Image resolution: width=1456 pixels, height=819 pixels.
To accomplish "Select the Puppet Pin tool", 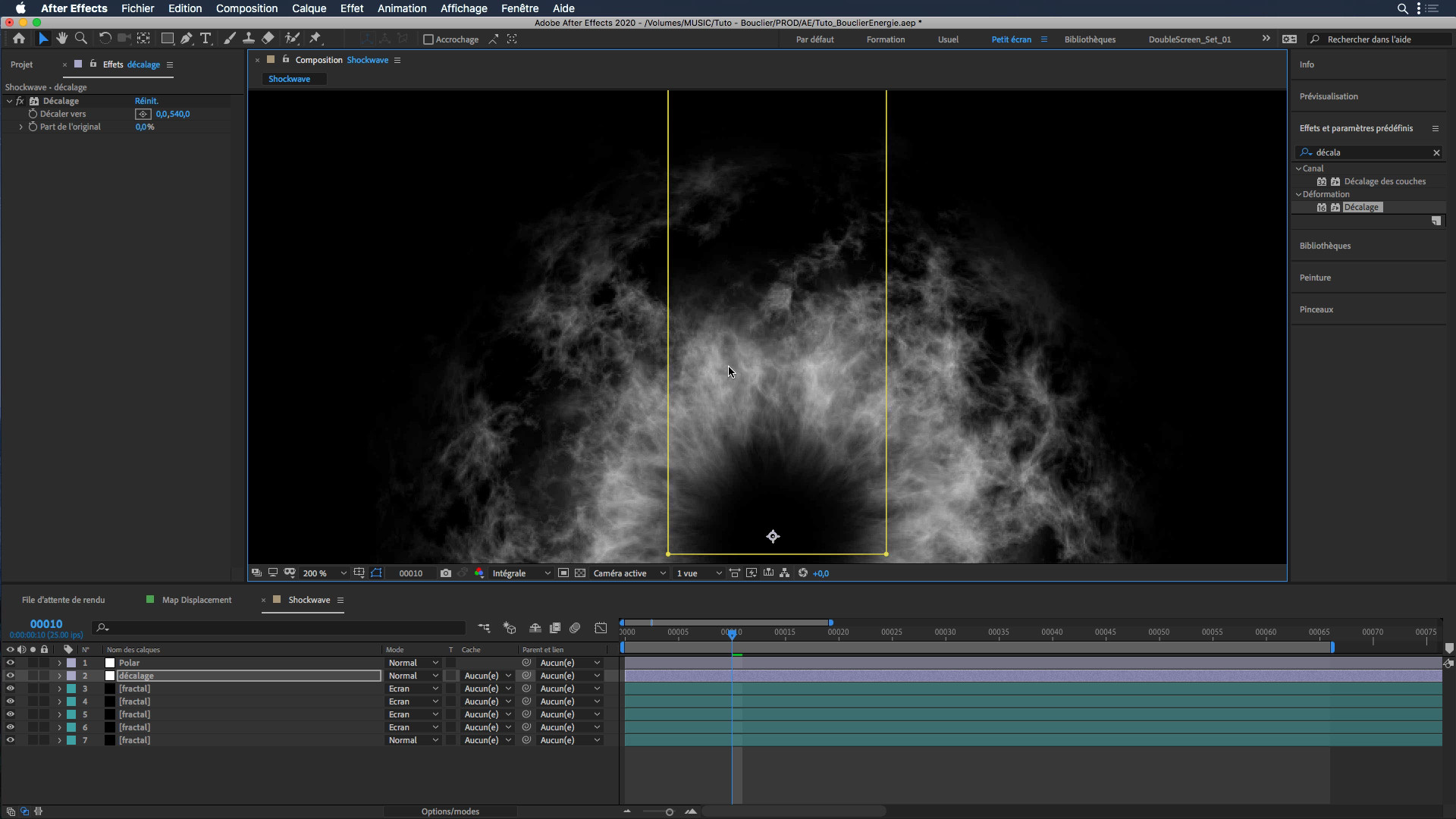I will [x=315, y=39].
